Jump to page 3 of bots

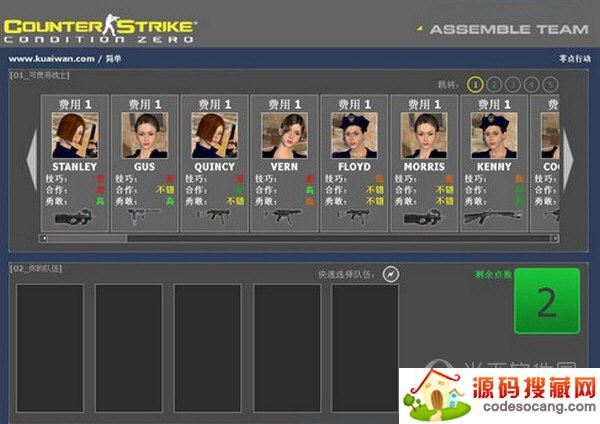coord(513,85)
